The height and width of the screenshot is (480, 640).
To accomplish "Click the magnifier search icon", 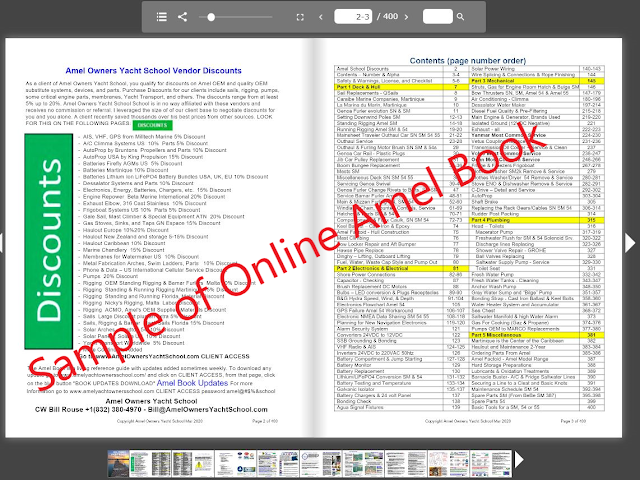I will click(460, 17).
